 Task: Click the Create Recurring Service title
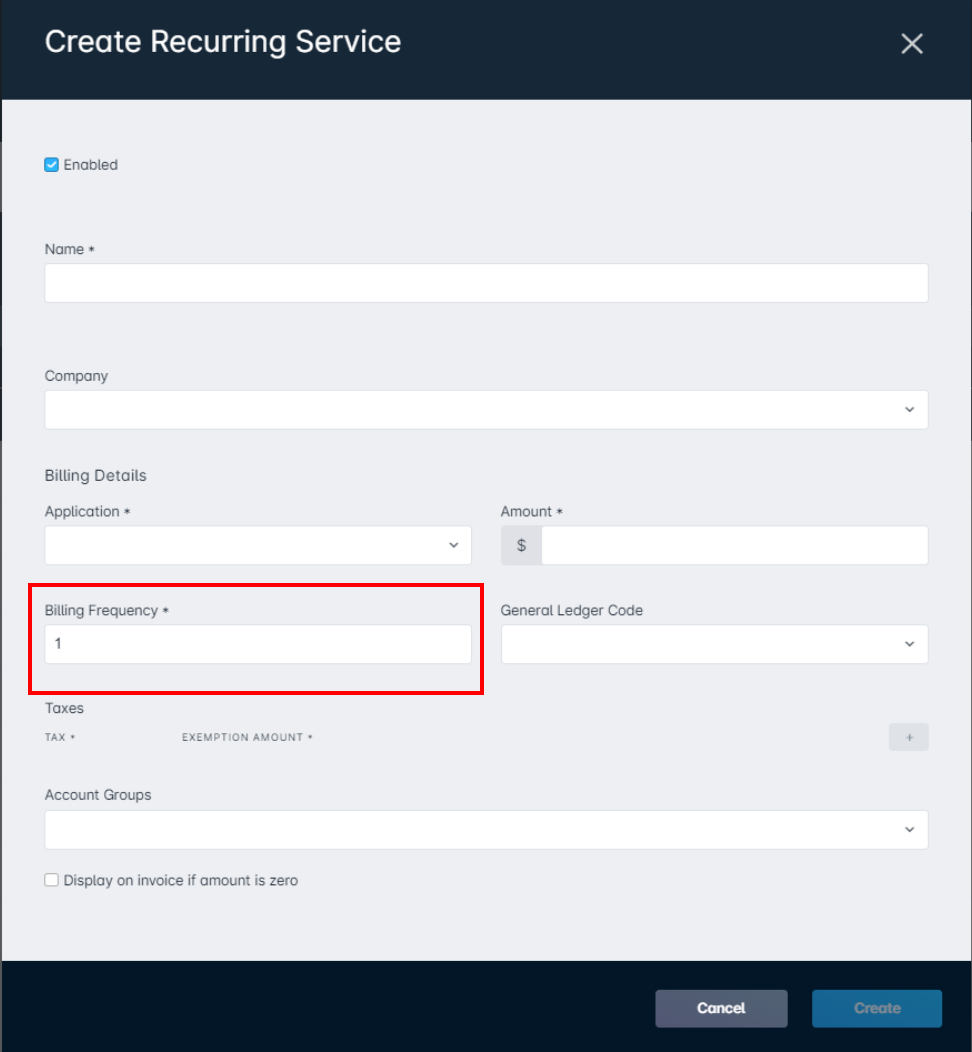[223, 42]
